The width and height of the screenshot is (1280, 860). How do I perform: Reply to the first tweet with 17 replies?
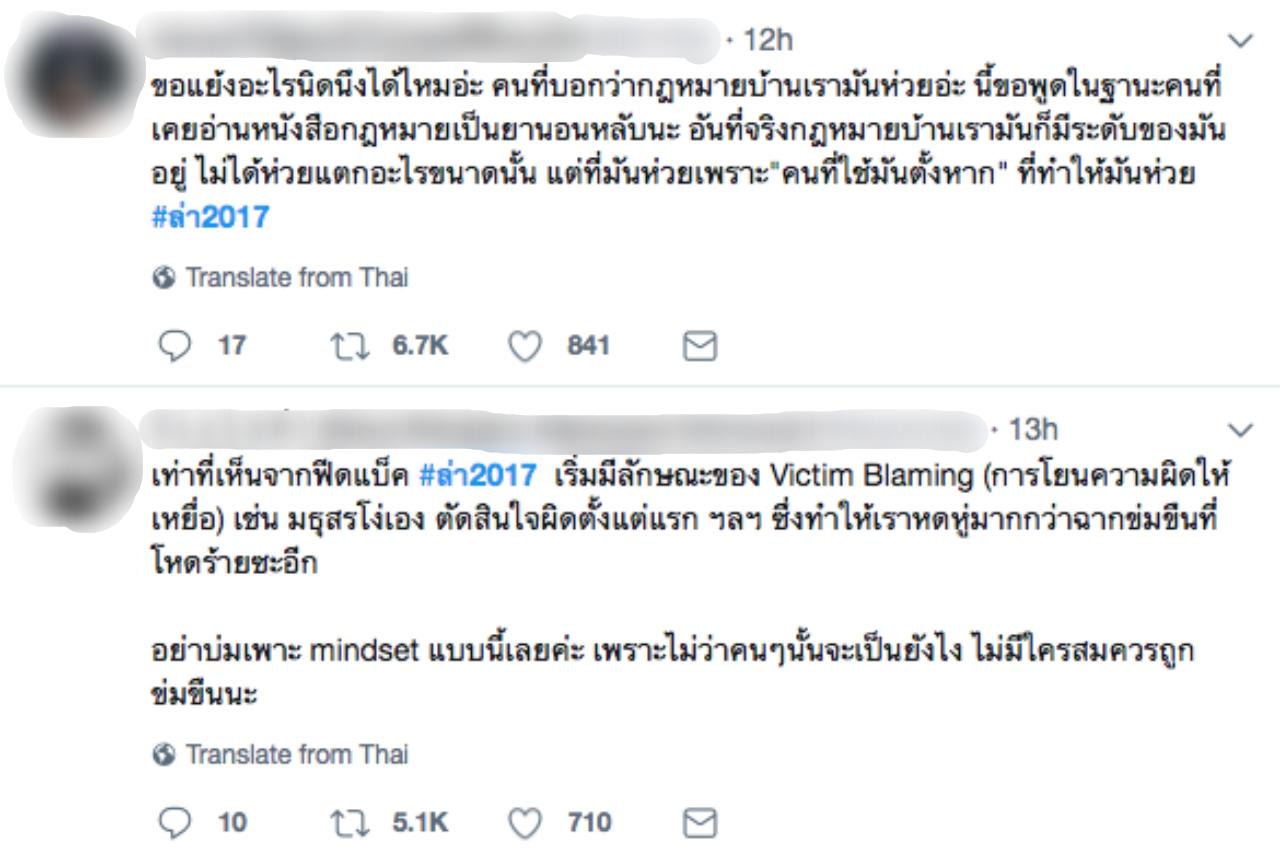(174, 347)
